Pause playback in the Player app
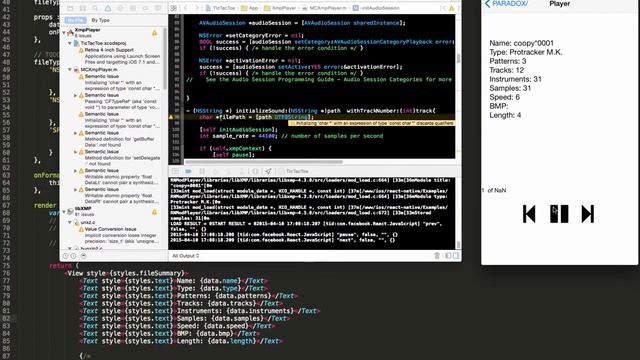 [559, 214]
